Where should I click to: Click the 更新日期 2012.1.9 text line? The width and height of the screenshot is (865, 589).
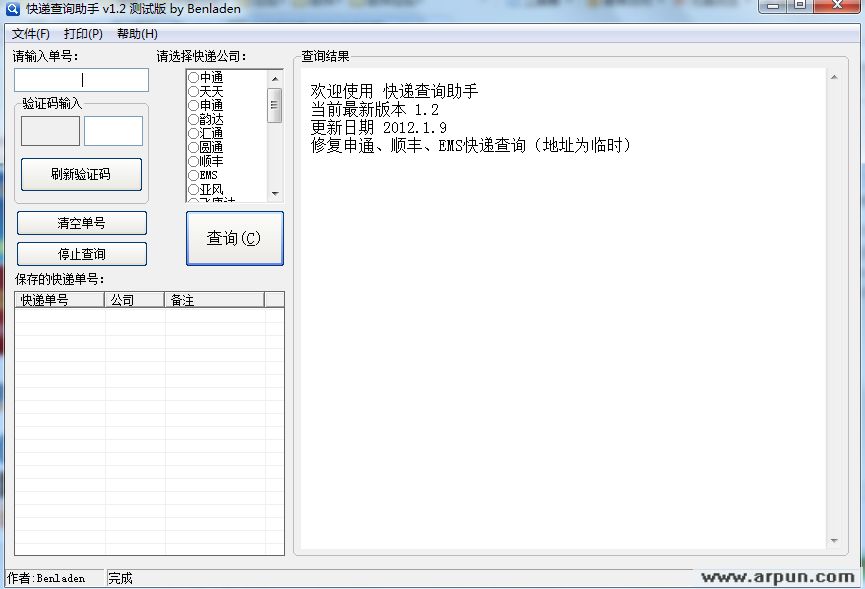click(378, 127)
